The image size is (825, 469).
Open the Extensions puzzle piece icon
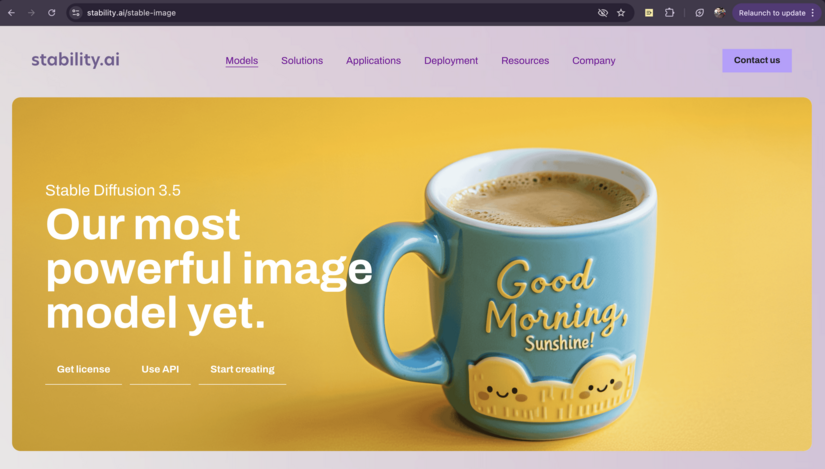tap(669, 13)
